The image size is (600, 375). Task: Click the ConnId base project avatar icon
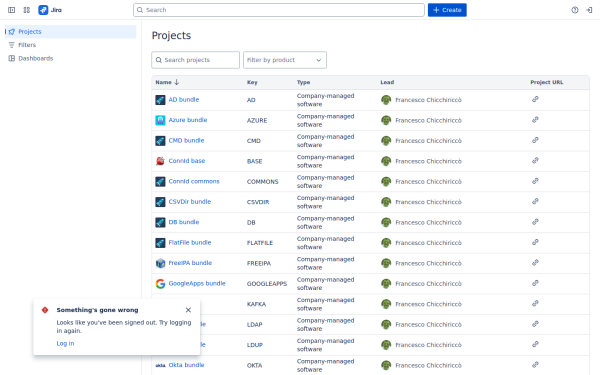tap(160, 161)
